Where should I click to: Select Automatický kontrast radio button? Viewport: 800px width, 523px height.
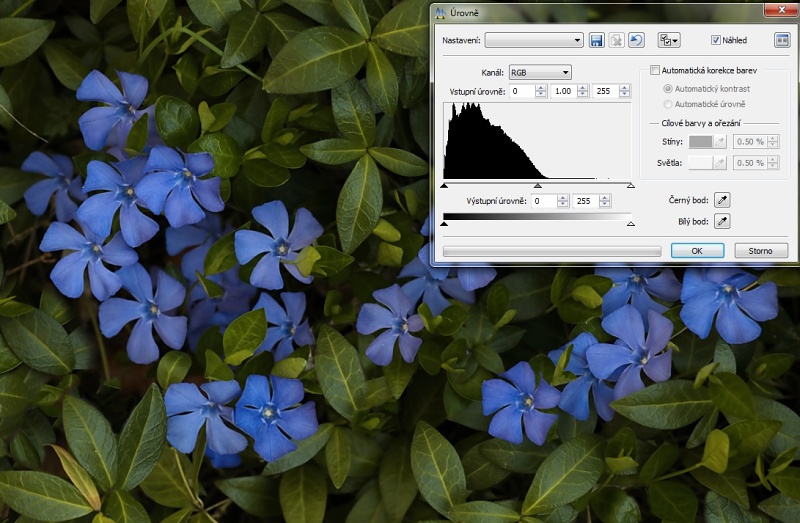pos(668,89)
